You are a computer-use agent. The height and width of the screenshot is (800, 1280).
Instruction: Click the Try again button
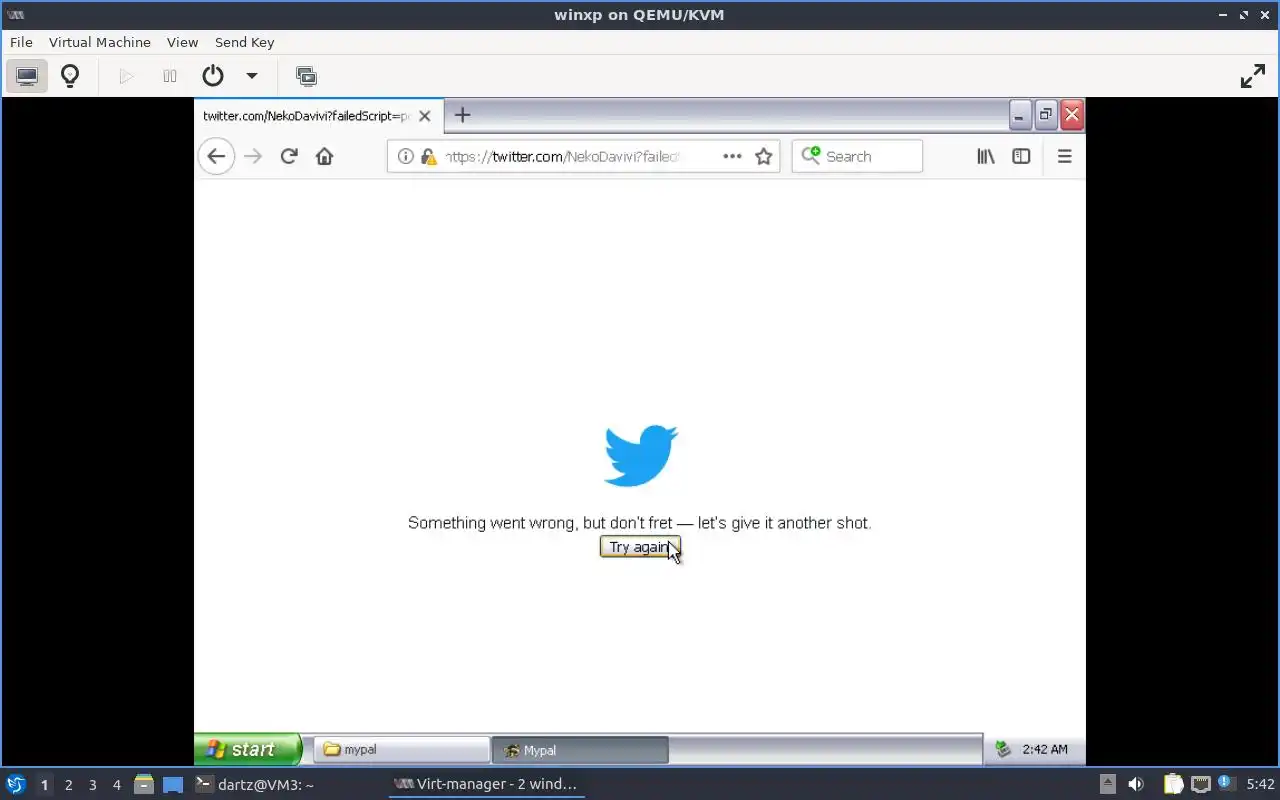click(640, 547)
